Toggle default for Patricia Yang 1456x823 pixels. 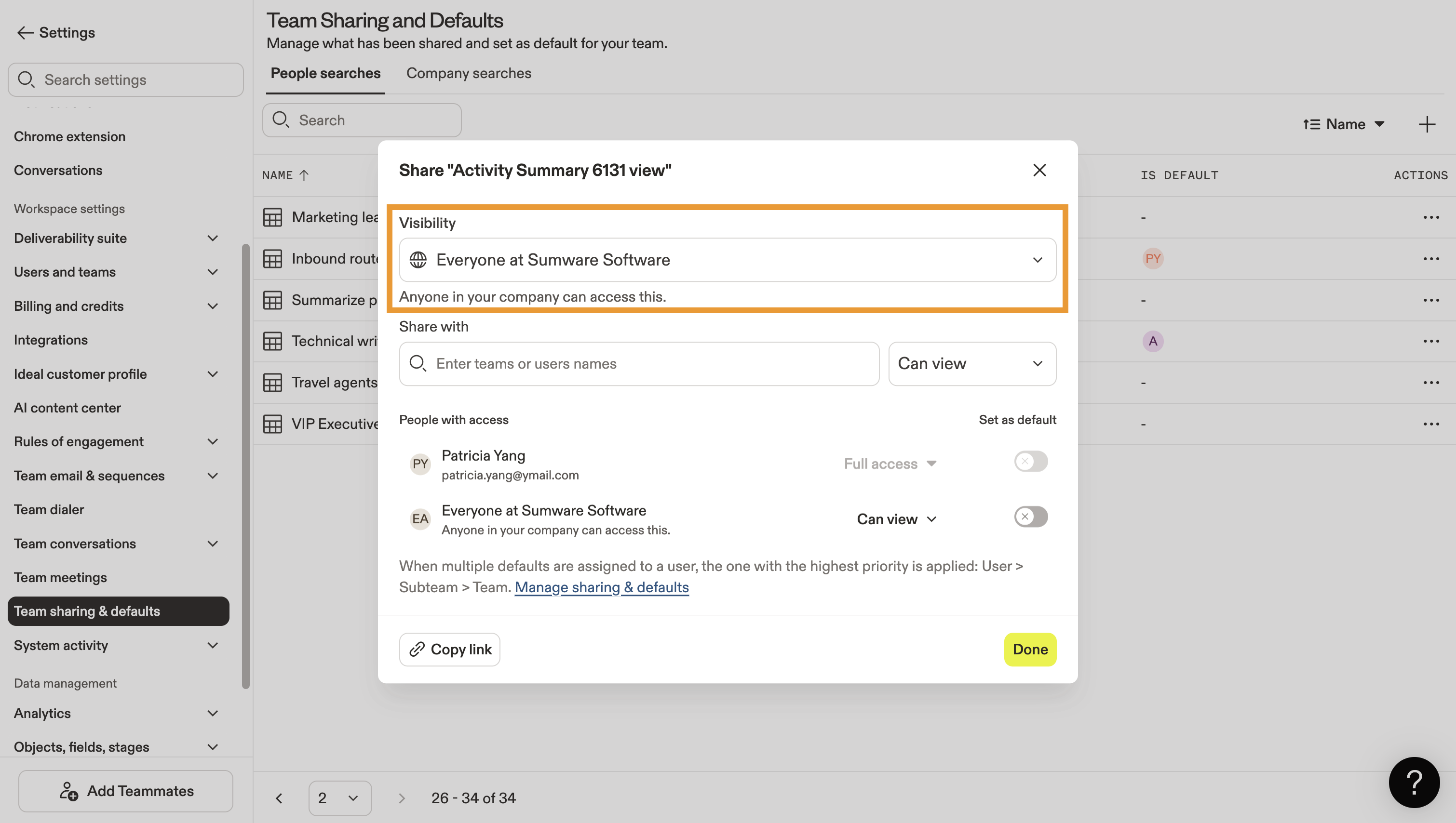pyautogui.click(x=1030, y=462)
